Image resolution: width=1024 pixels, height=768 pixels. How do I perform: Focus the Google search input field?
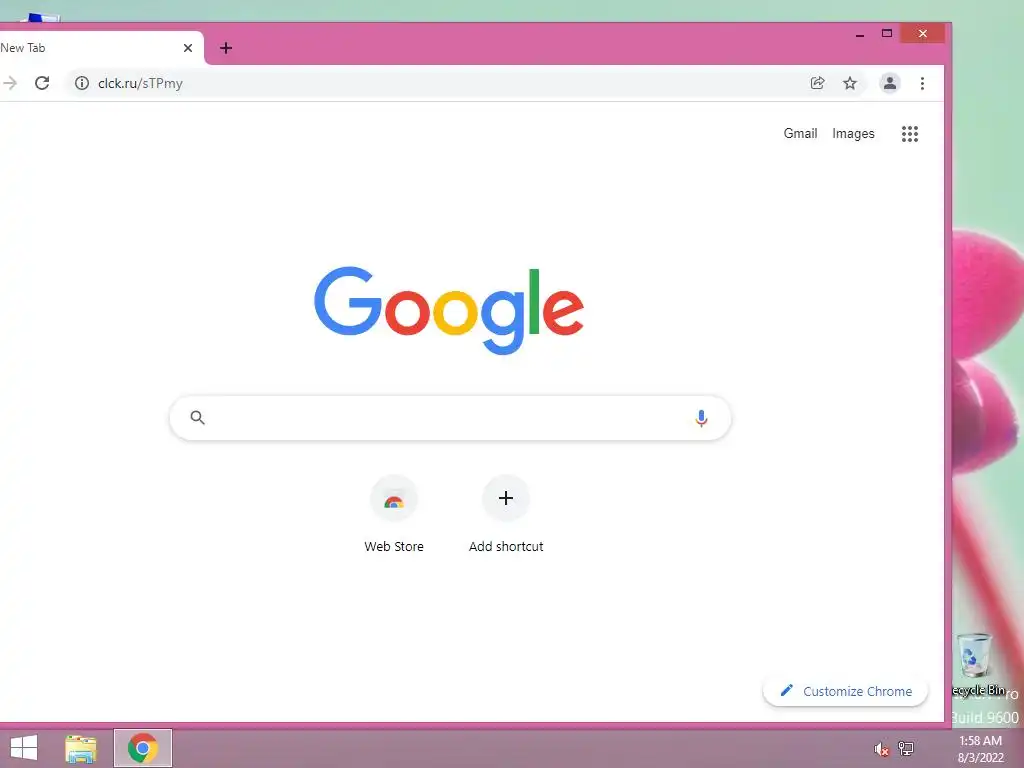click(x=450, y=418)
